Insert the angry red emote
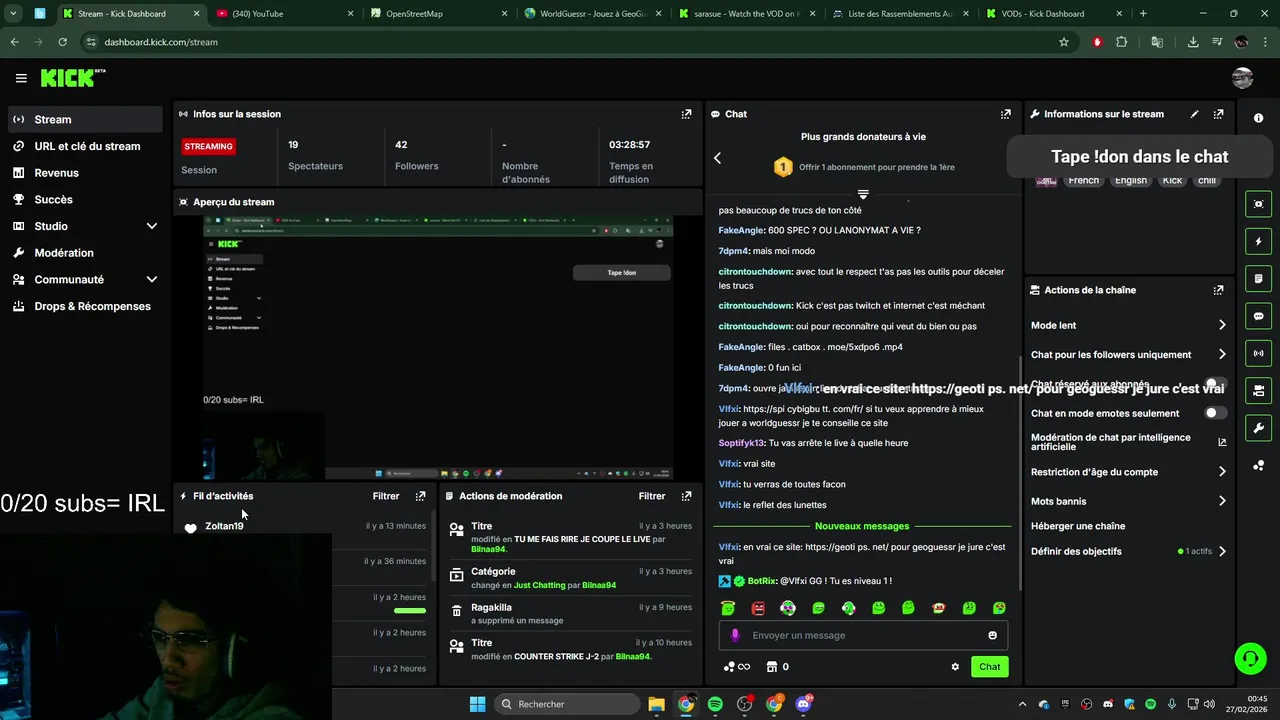 click(758, 608)
